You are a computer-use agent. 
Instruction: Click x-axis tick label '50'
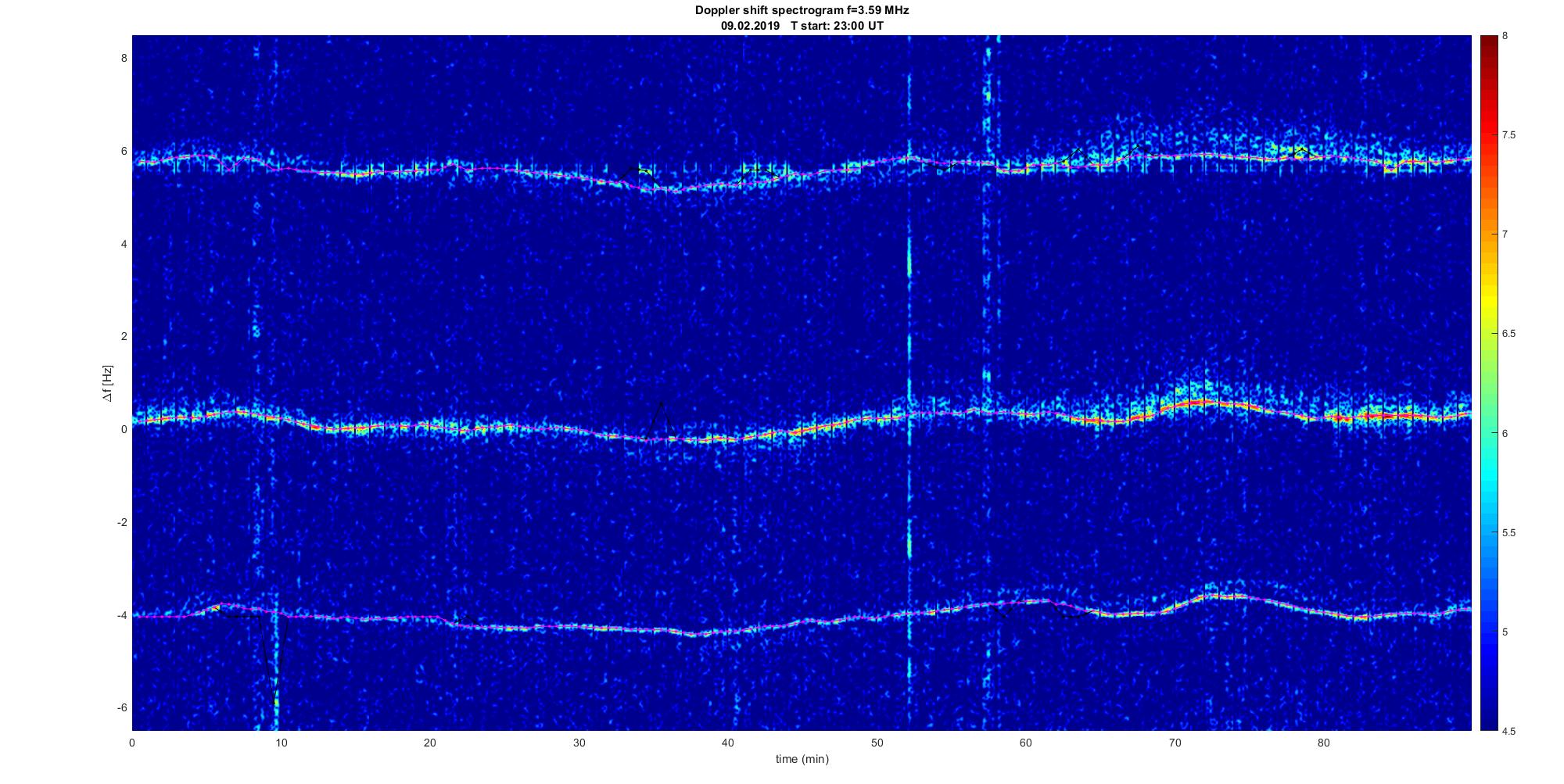pyautogui.click(x=877, y=743)
